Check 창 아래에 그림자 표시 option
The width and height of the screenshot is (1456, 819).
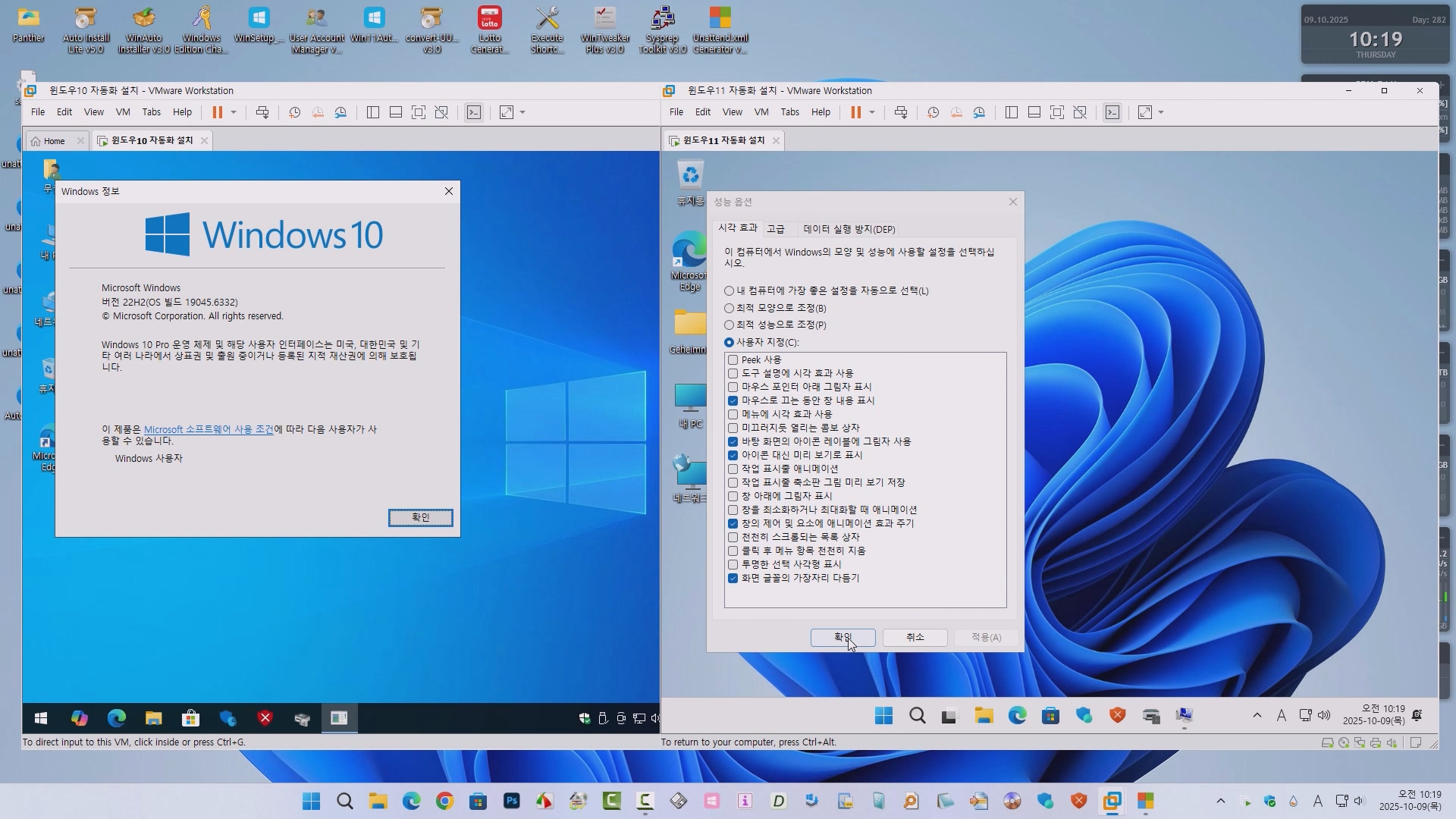coord(733,497)
